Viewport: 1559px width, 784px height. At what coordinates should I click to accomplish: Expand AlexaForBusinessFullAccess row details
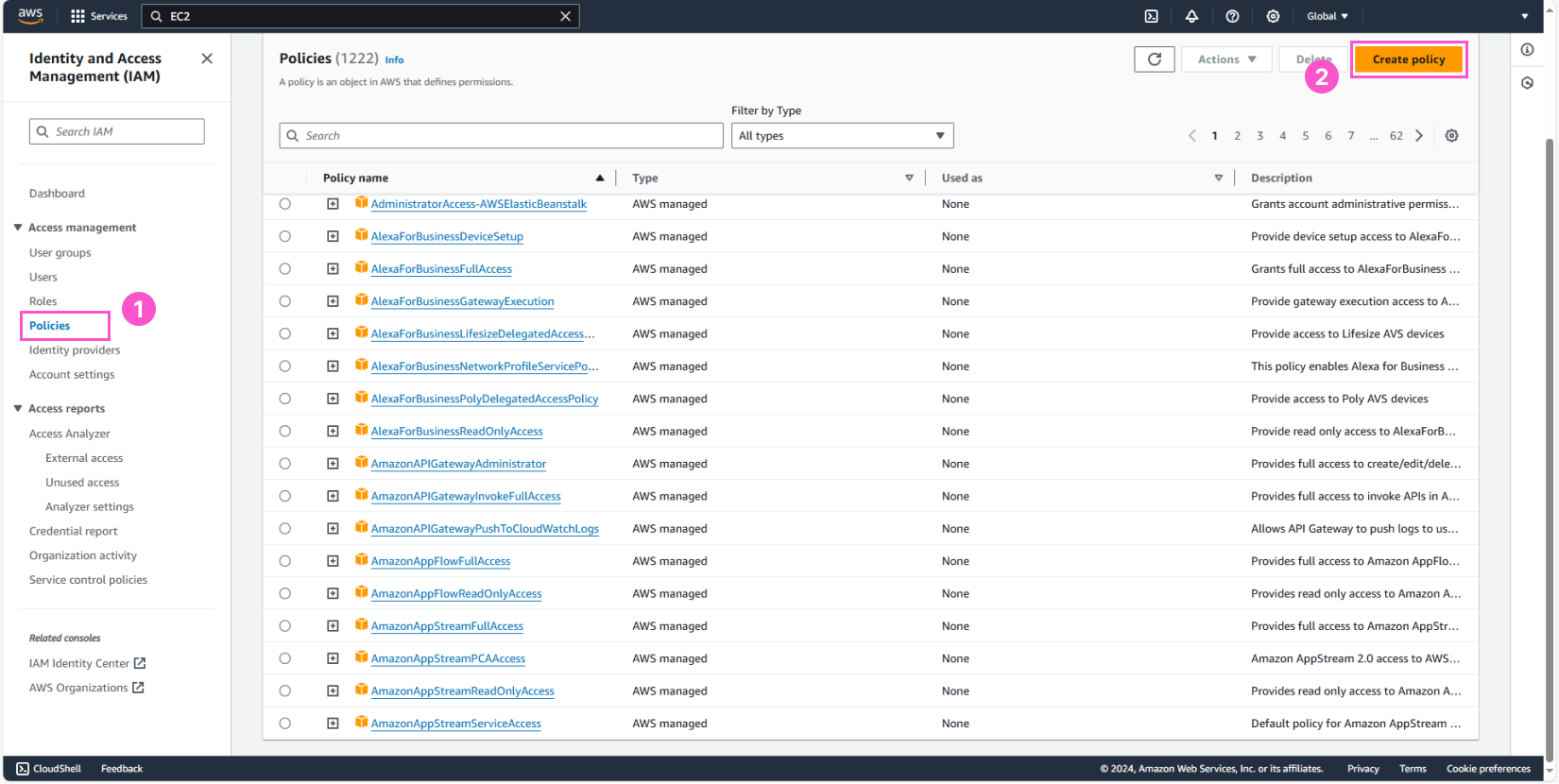pos(333,269)
